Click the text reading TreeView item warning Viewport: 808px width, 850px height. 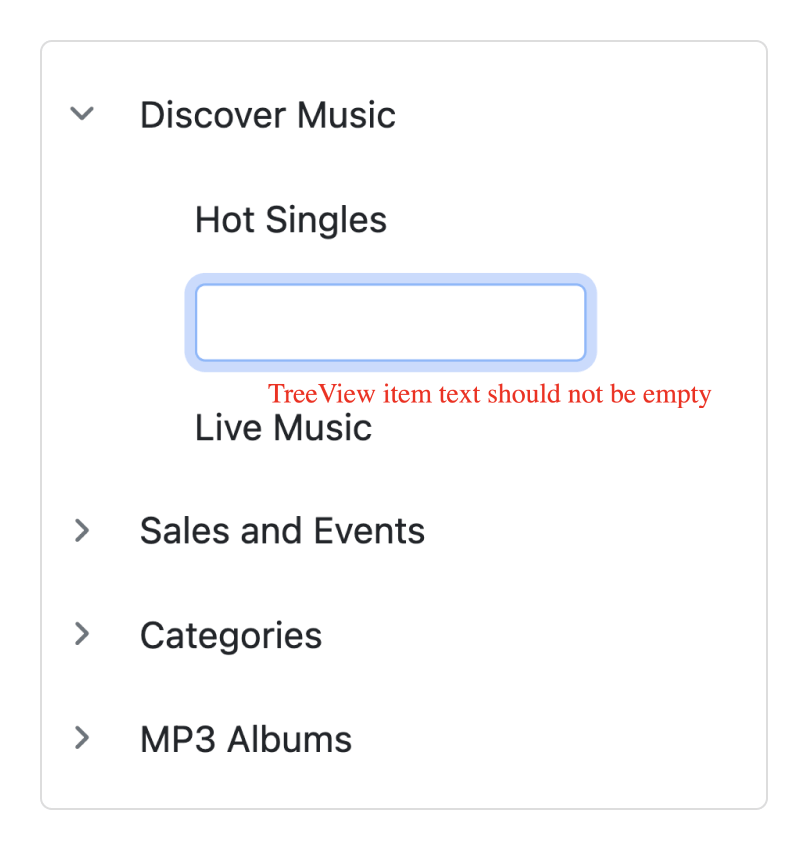click(488, 394)
